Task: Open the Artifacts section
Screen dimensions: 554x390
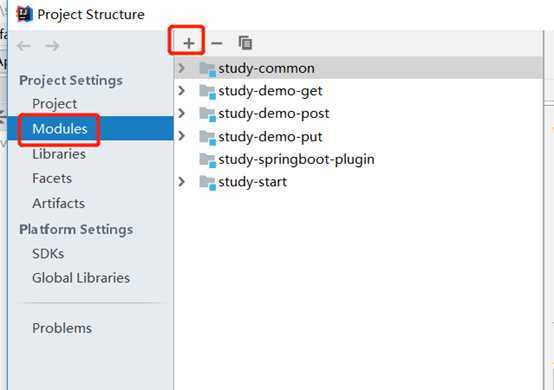Action: tap(59, 203)
